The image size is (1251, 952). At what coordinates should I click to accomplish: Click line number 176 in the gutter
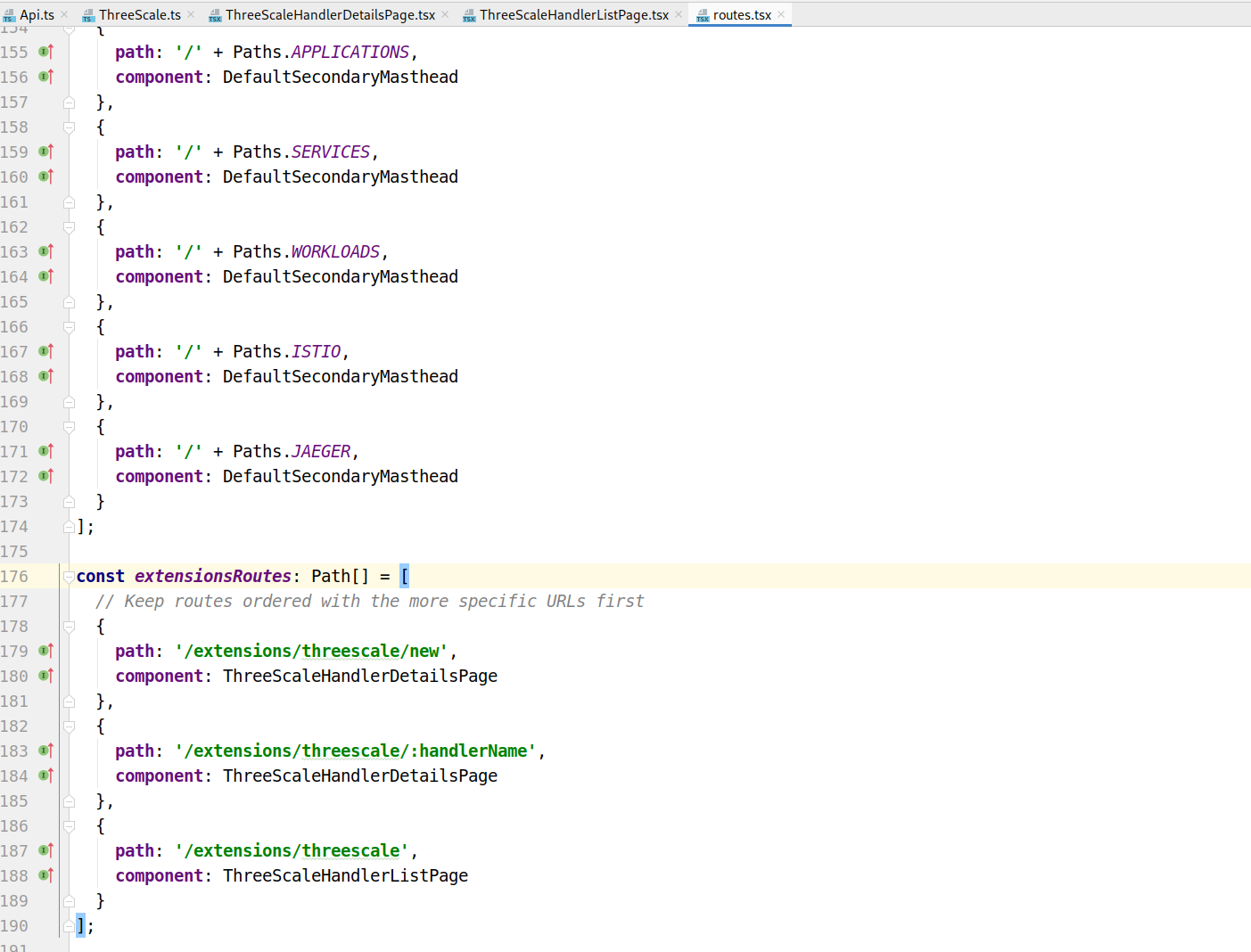pos(14,576)
